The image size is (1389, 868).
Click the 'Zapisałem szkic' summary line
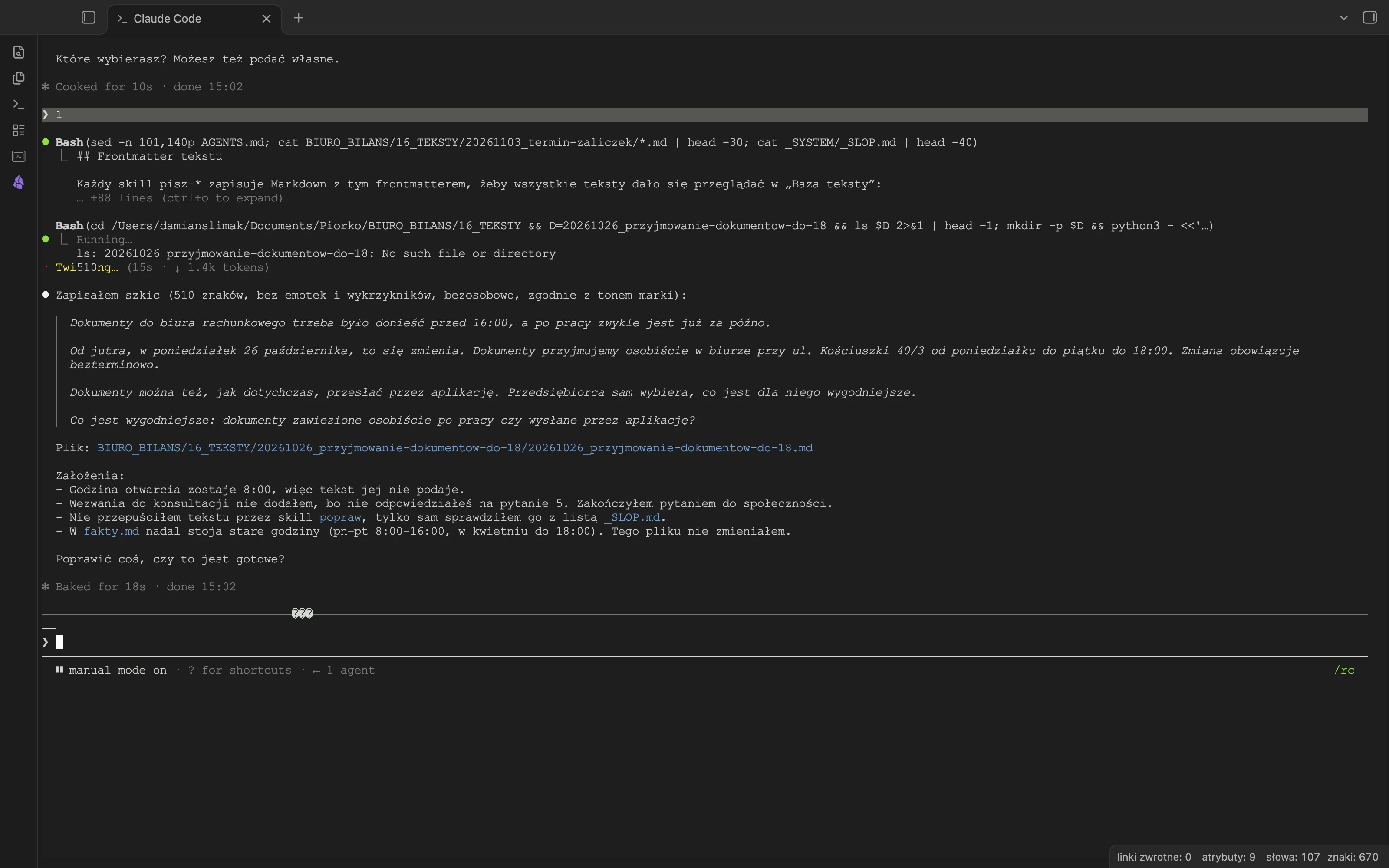pyautogui.click(x=372, y=295)
